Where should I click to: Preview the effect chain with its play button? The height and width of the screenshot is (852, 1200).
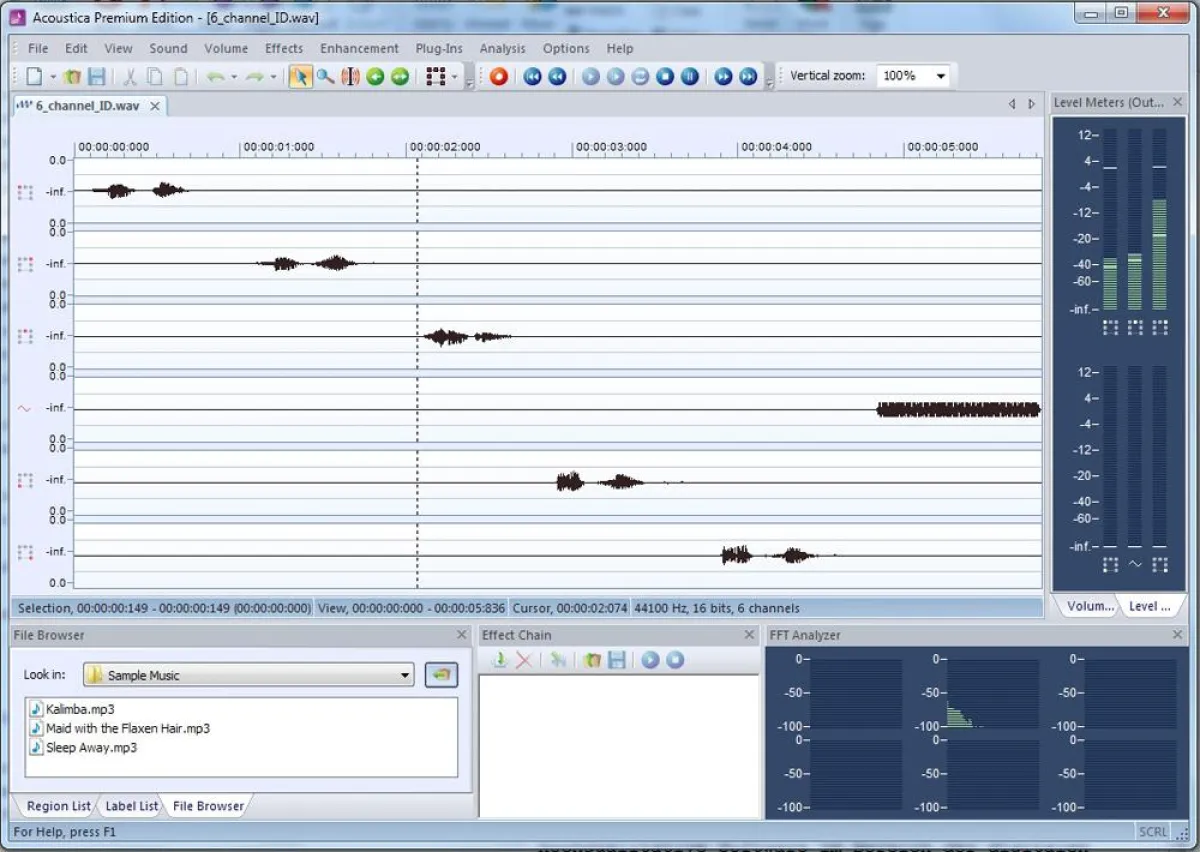click(650, 660)
